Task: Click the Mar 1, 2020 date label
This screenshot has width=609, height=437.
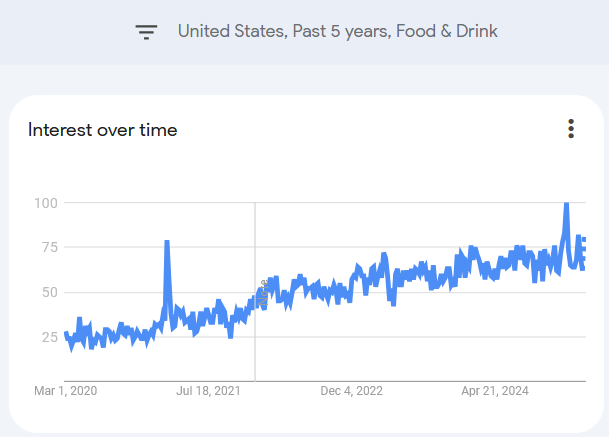Action: 67,391
